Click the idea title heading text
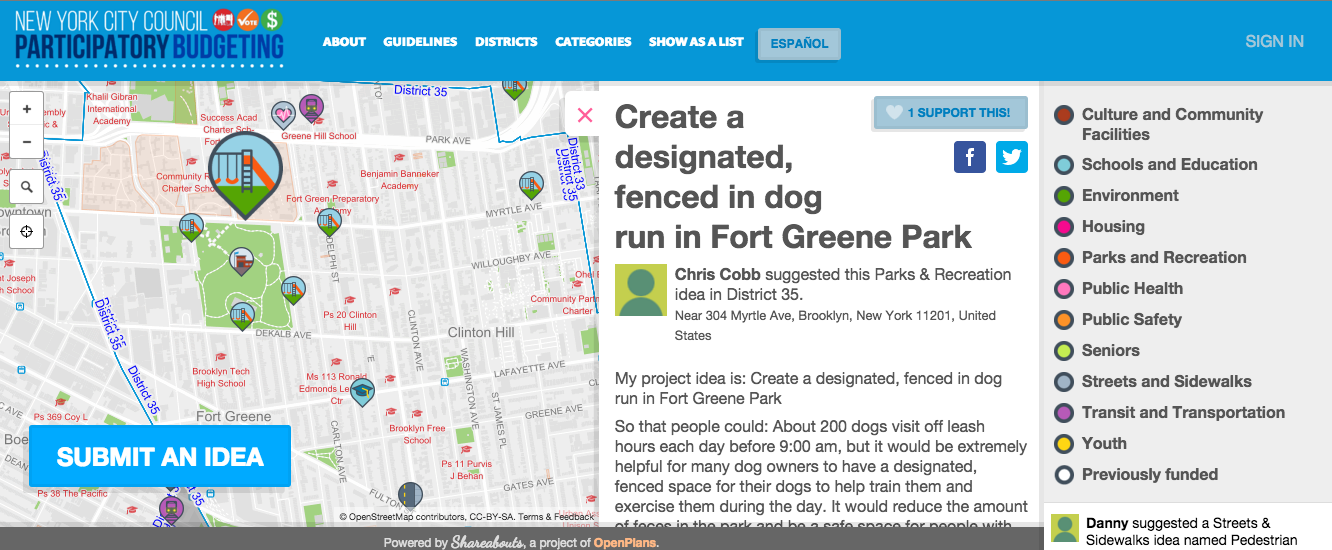Screen dimensions: 1332x550 tap(793, 177)
